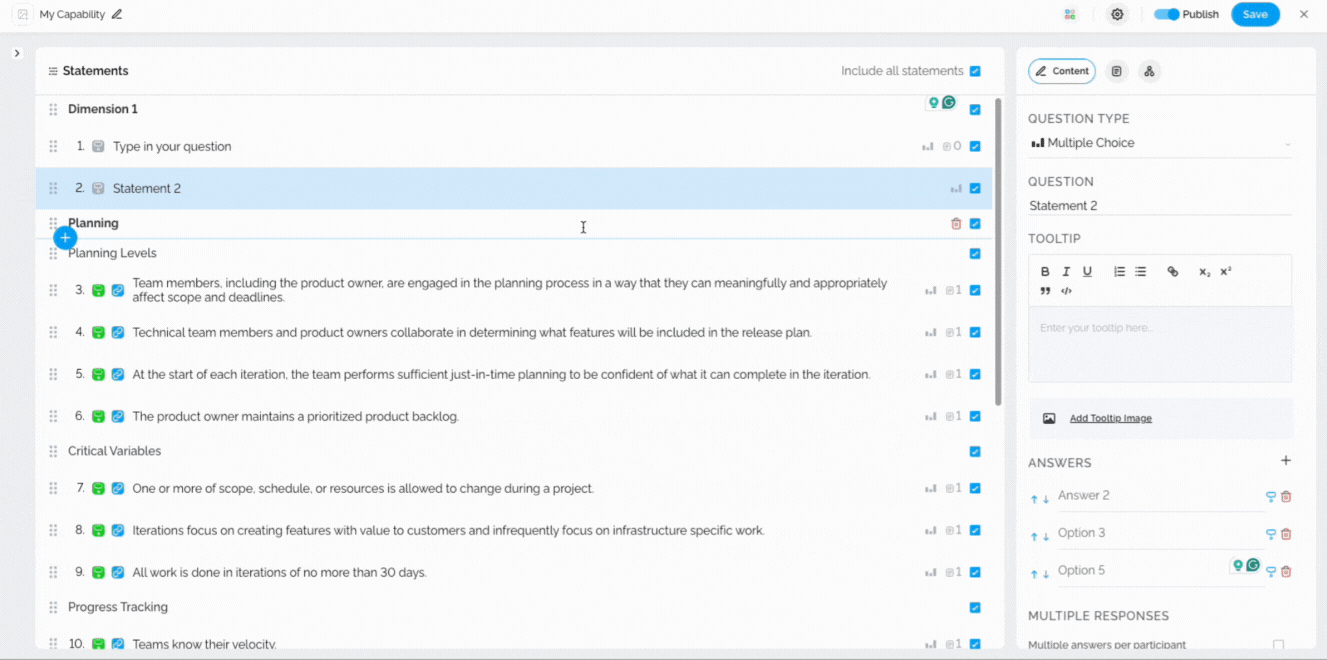Uncheck the Include all statements checkbox
This screenshot has width=1327, height=660.
(x=975, y=71)
